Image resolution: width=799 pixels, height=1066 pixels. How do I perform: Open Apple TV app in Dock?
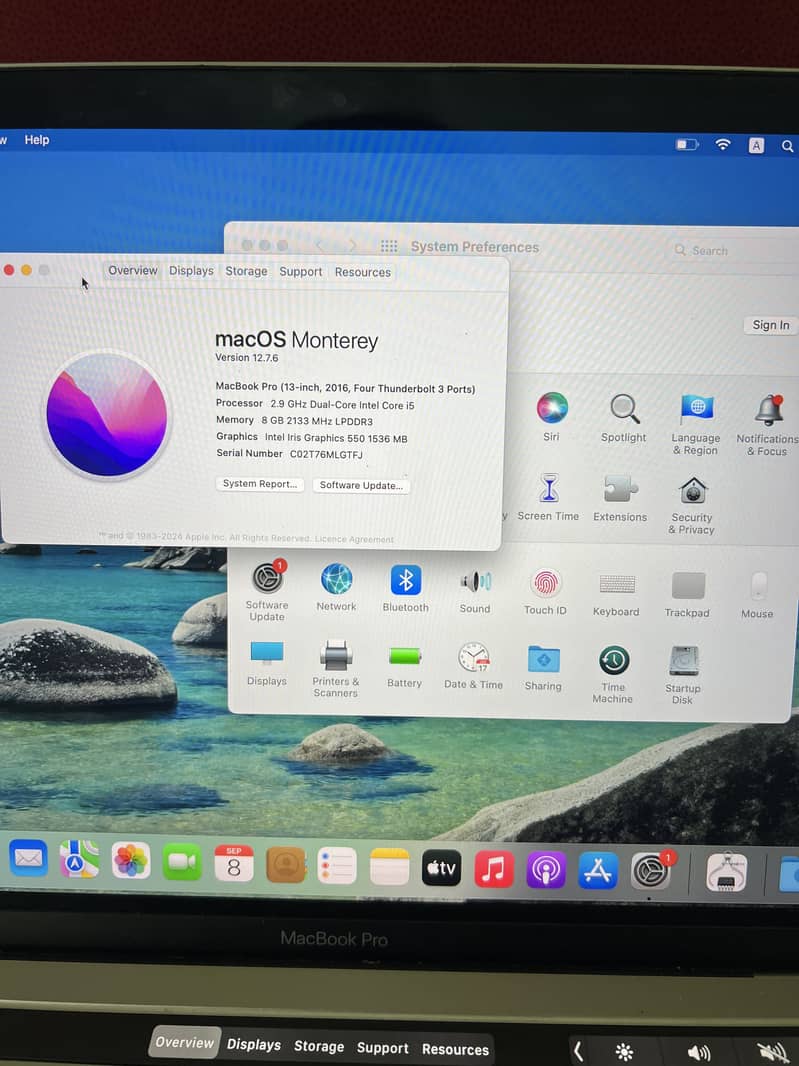tap(441, 868)
